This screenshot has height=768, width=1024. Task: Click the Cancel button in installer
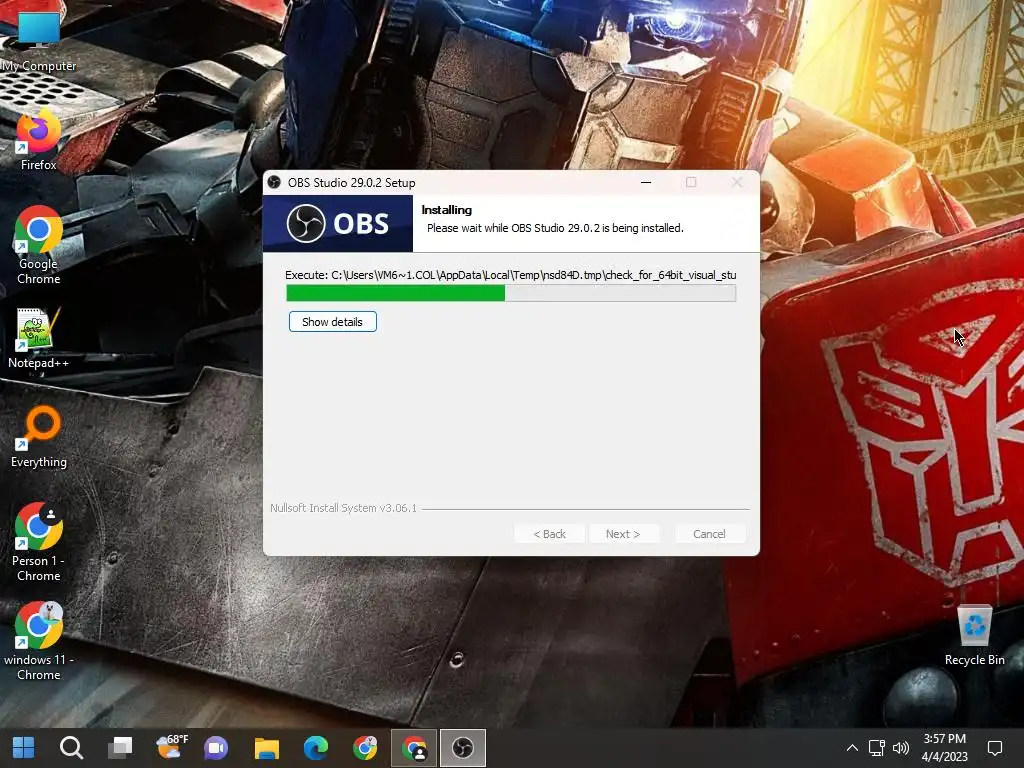coord(709,534)
